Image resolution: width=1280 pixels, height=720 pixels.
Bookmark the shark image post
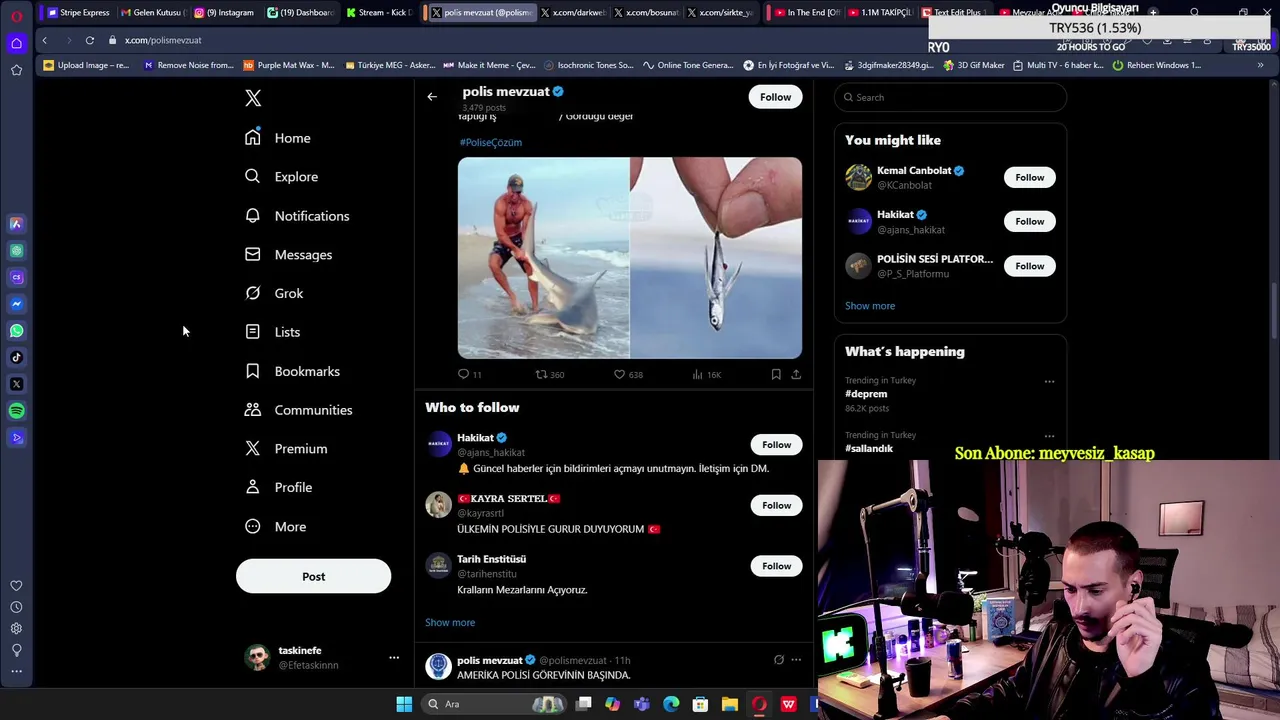[776, 374]
